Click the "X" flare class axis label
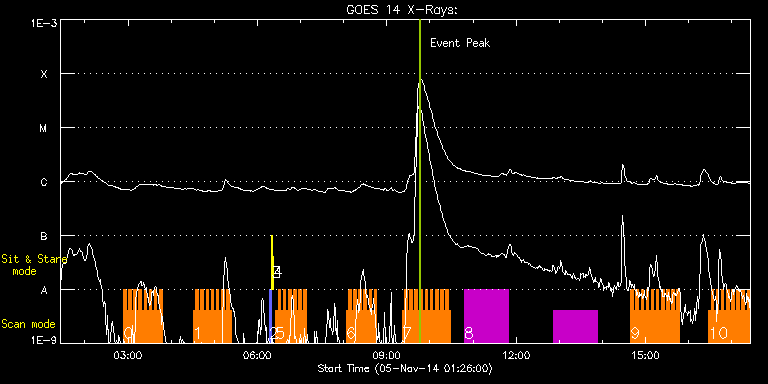The height and width of the screenshot is (384, 768). (x=44, y=74)
